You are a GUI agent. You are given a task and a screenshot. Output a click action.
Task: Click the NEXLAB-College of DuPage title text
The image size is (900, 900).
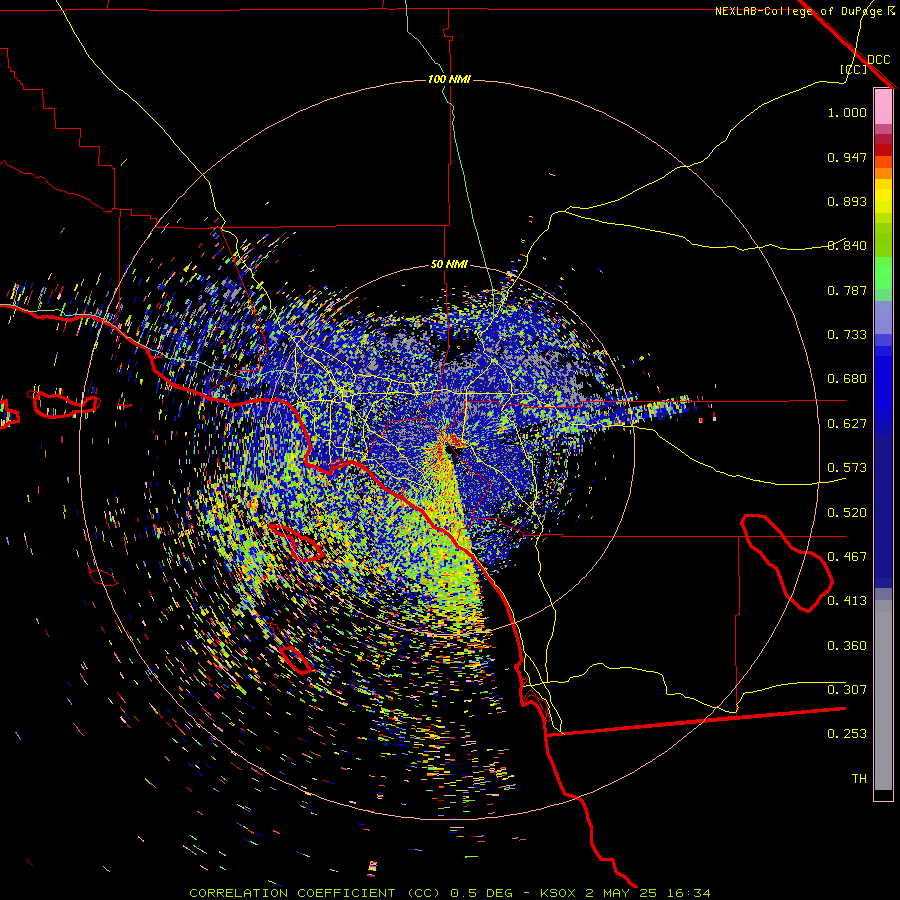798,11
